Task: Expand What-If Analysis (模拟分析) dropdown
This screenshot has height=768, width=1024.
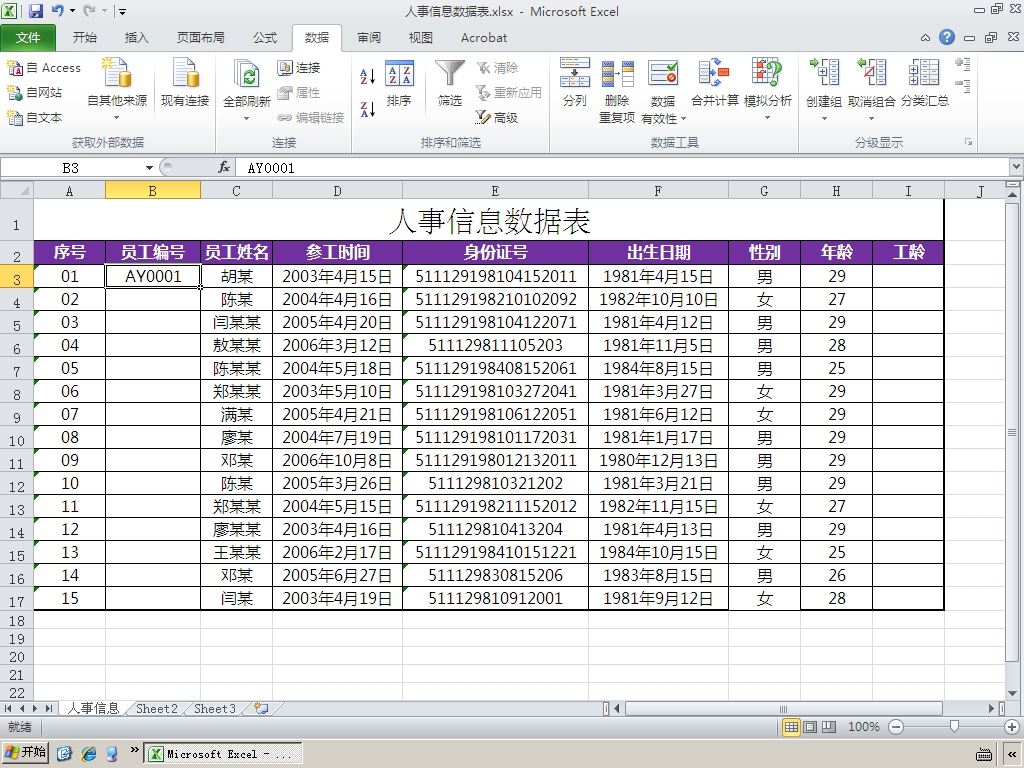Action: 767,118
